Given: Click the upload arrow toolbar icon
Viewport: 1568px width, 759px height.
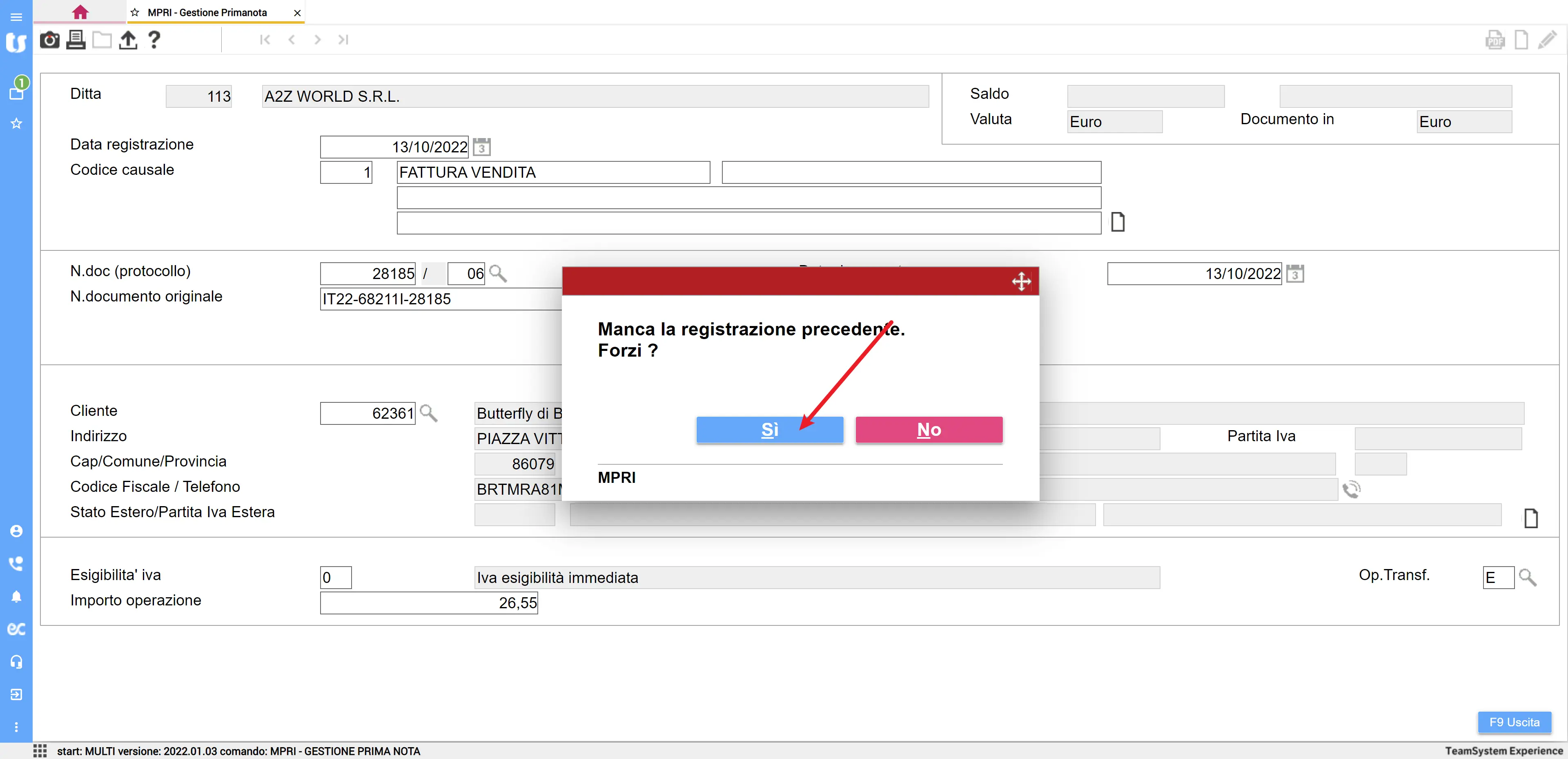Looking at the screenshot, I should click(128, 40).
